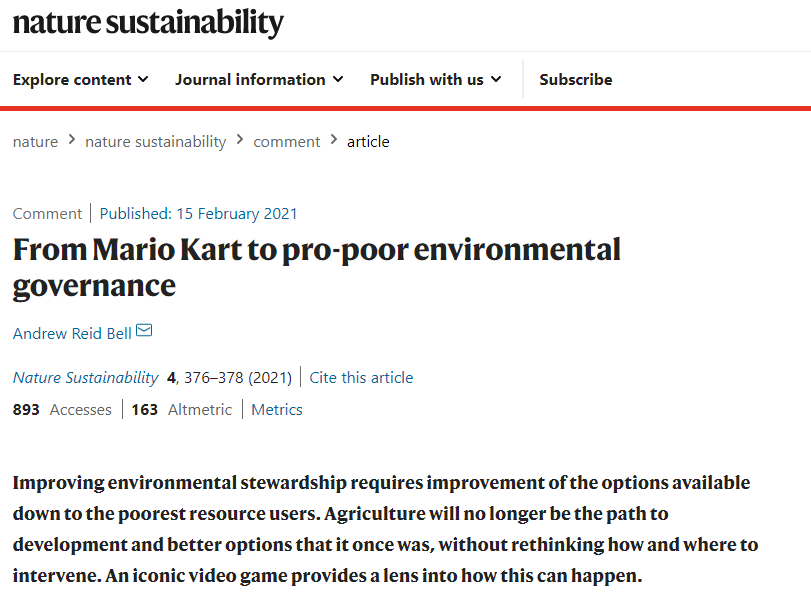
Task: Click chevron arrow before 'article' breadcrumb
Action: 334,140
